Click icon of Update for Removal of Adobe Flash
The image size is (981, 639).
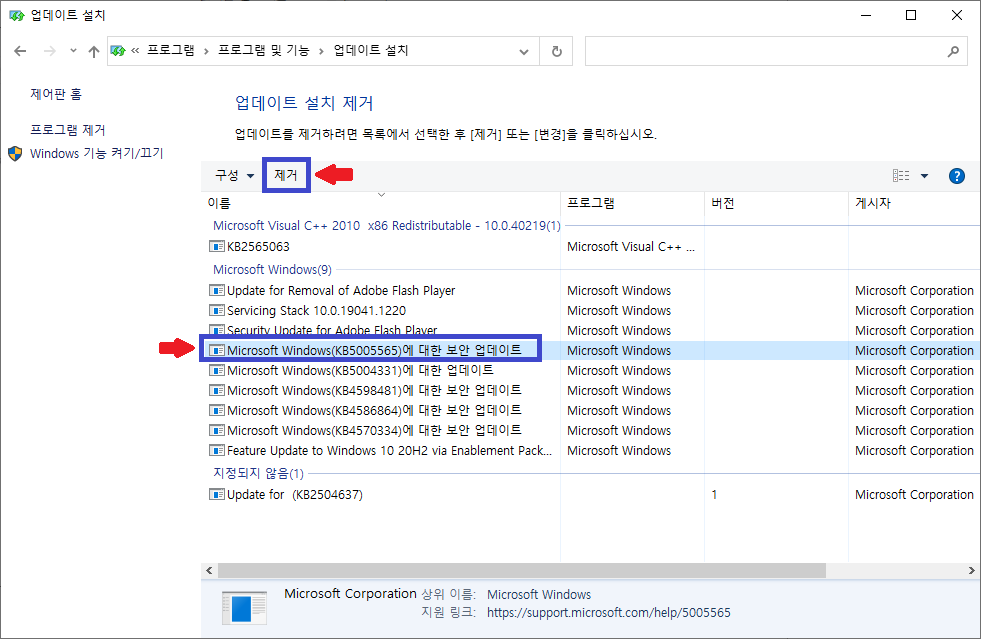[216, 290]
